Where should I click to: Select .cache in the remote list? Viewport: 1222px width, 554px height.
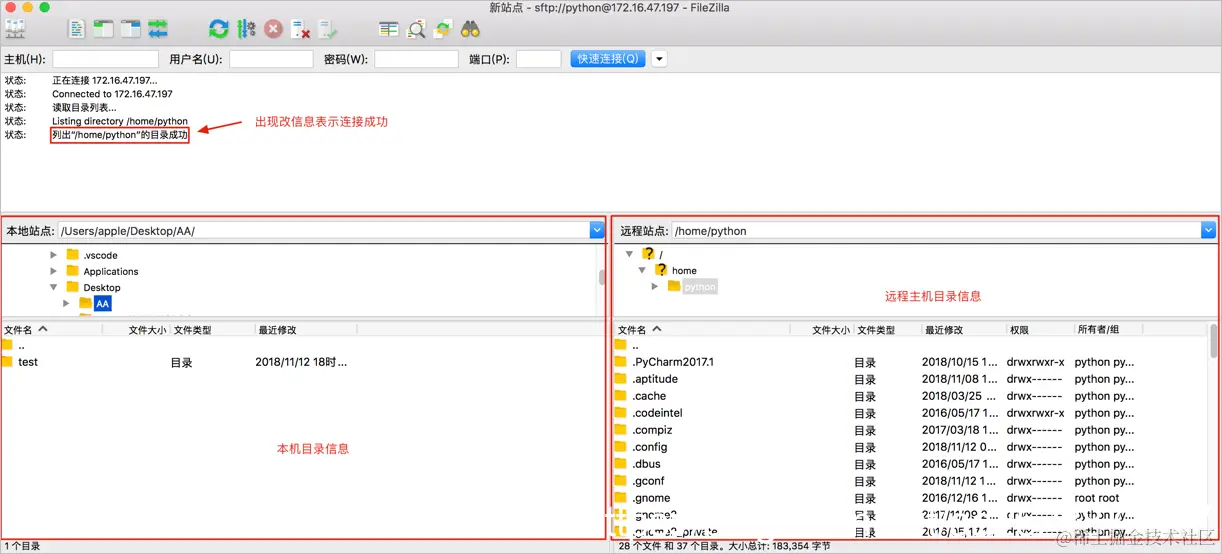coord(649,396)
